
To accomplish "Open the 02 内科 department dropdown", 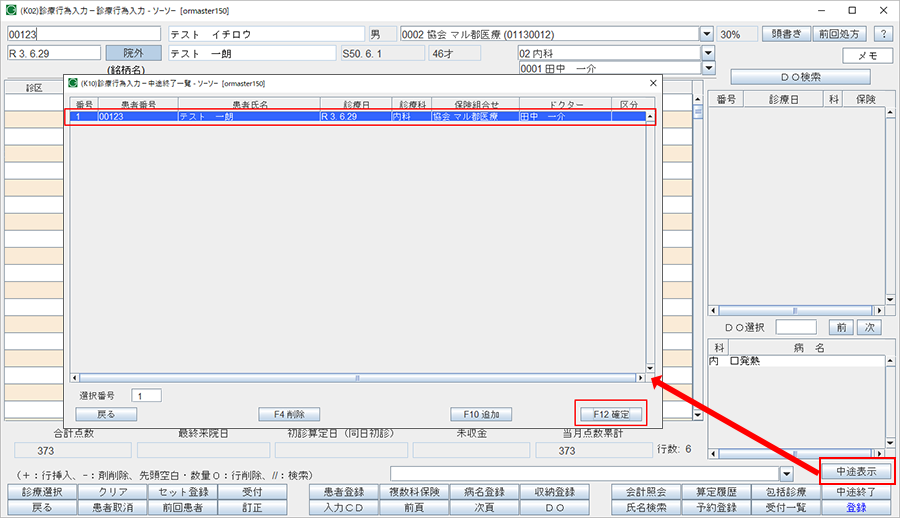I will [709, 53].
